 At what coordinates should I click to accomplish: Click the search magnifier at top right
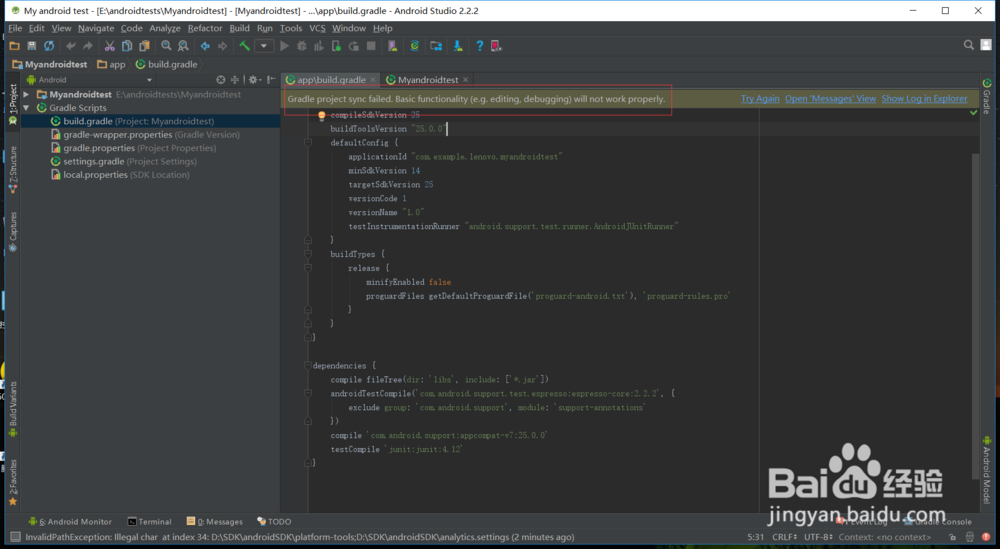(969, 45)
